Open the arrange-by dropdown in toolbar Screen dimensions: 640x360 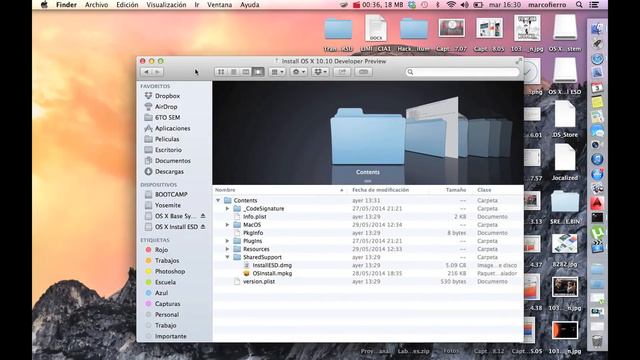pos(277,72)
